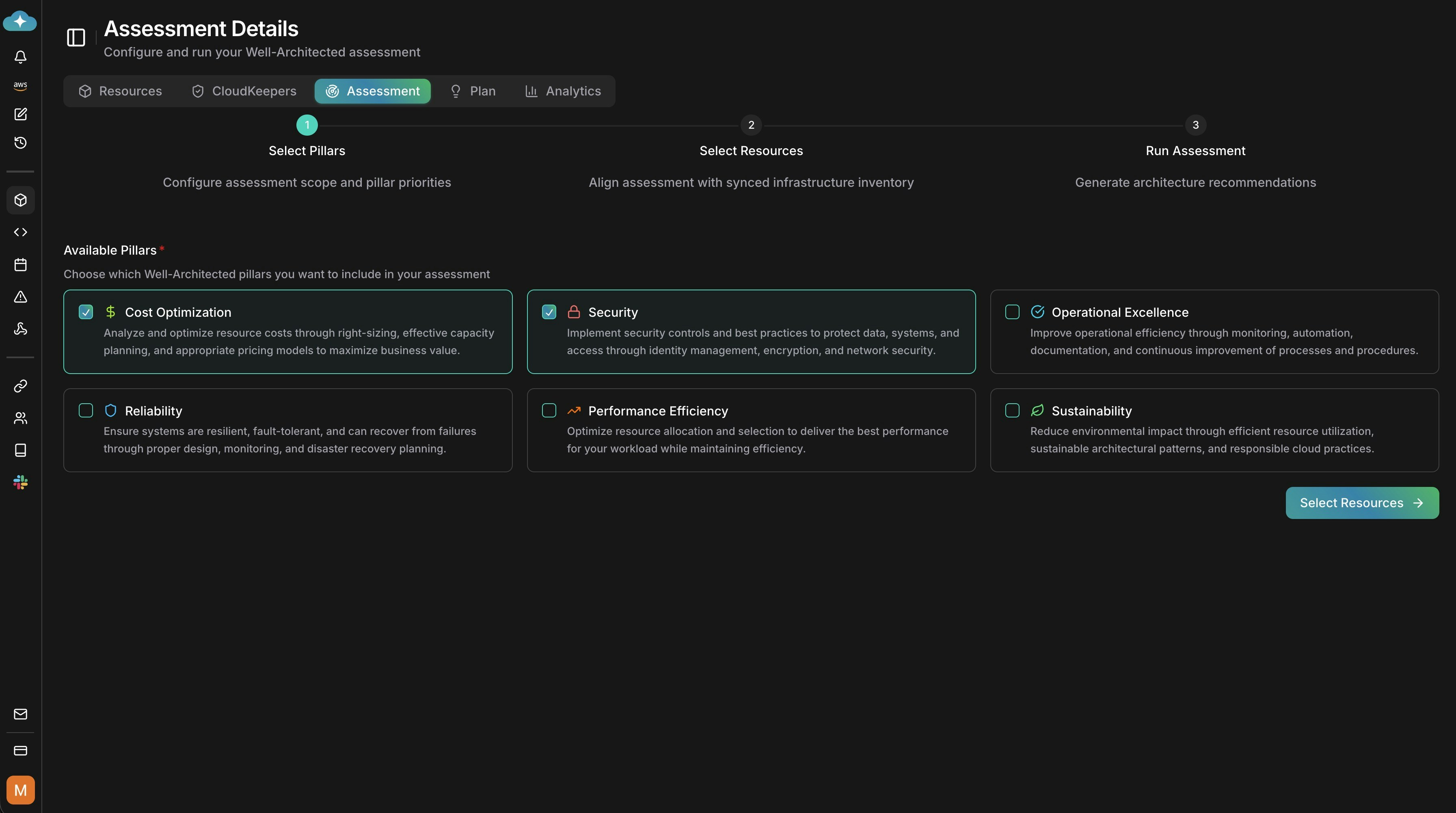Enable the Reliability pillar checkbox
1456x813 pixels.
(x=86, y=411)
